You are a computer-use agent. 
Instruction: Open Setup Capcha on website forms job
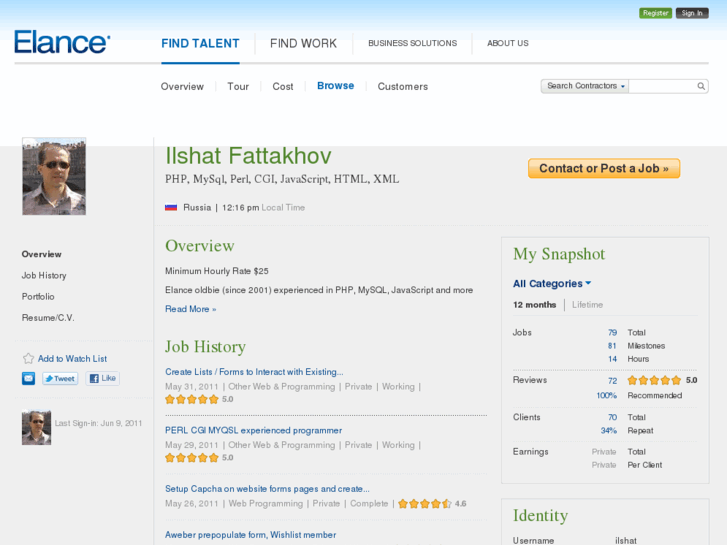pyautogui.click(x=267, y=489)
